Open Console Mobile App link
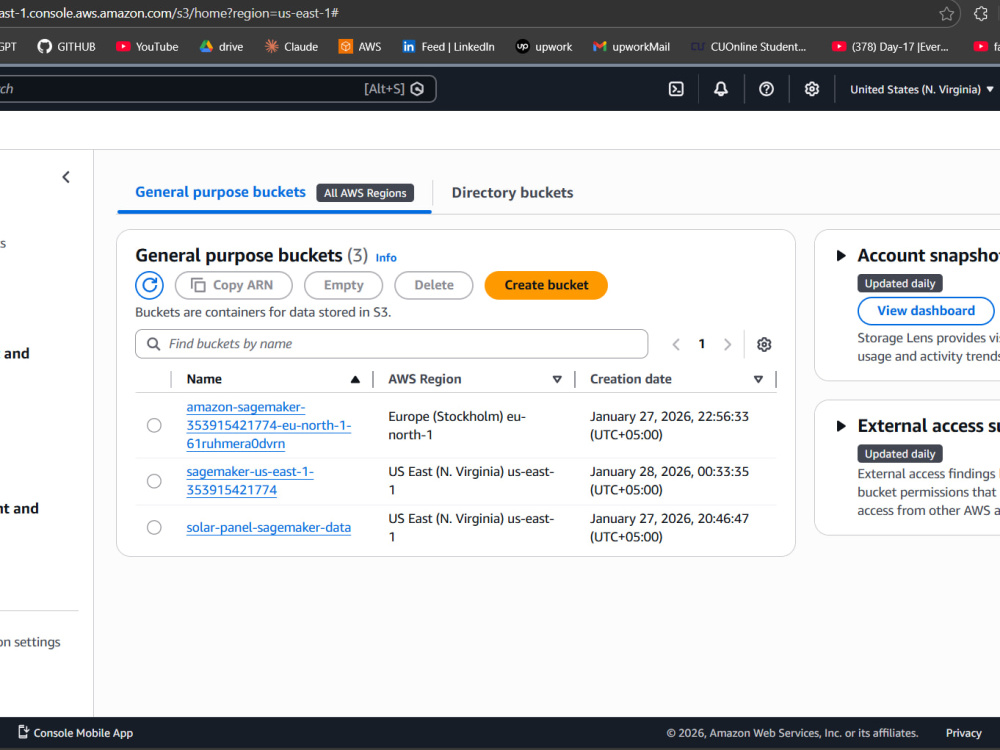This screenshot has height=750, width=1000. (x=75, y=733)
